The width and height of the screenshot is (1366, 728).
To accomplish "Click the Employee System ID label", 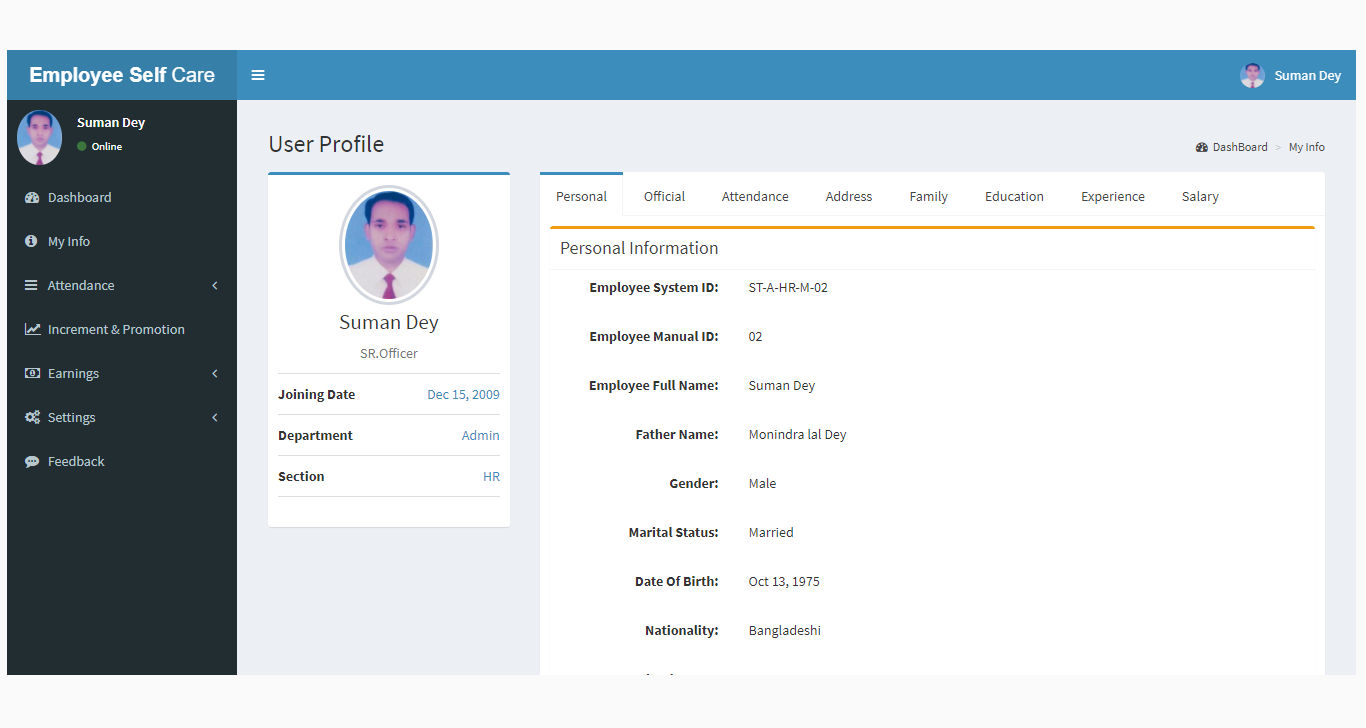I will 654,287.
